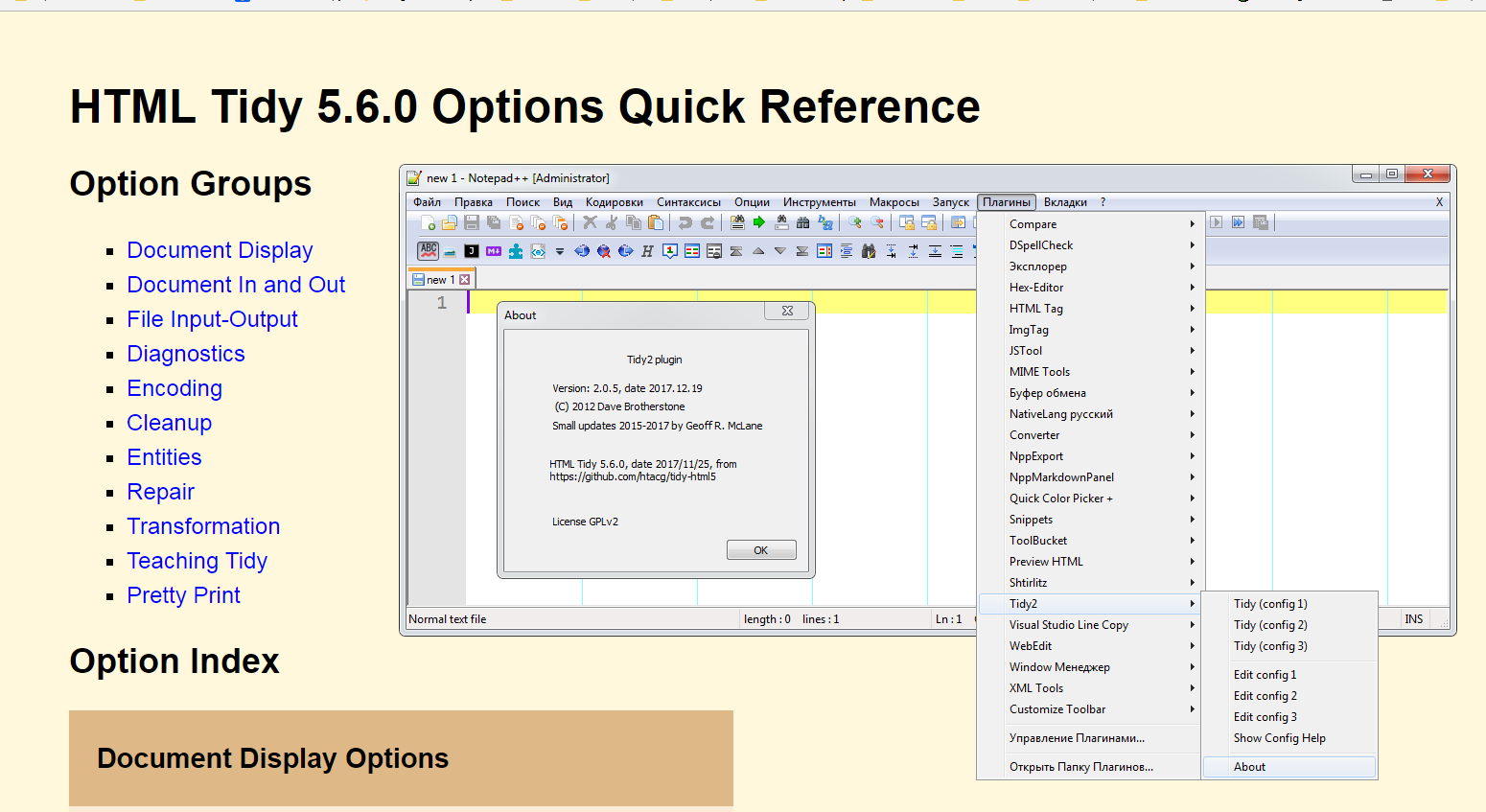Select Show Config Help menu entry
Viewport: 1486px width, 812px height.
(x=1289, y=738)
